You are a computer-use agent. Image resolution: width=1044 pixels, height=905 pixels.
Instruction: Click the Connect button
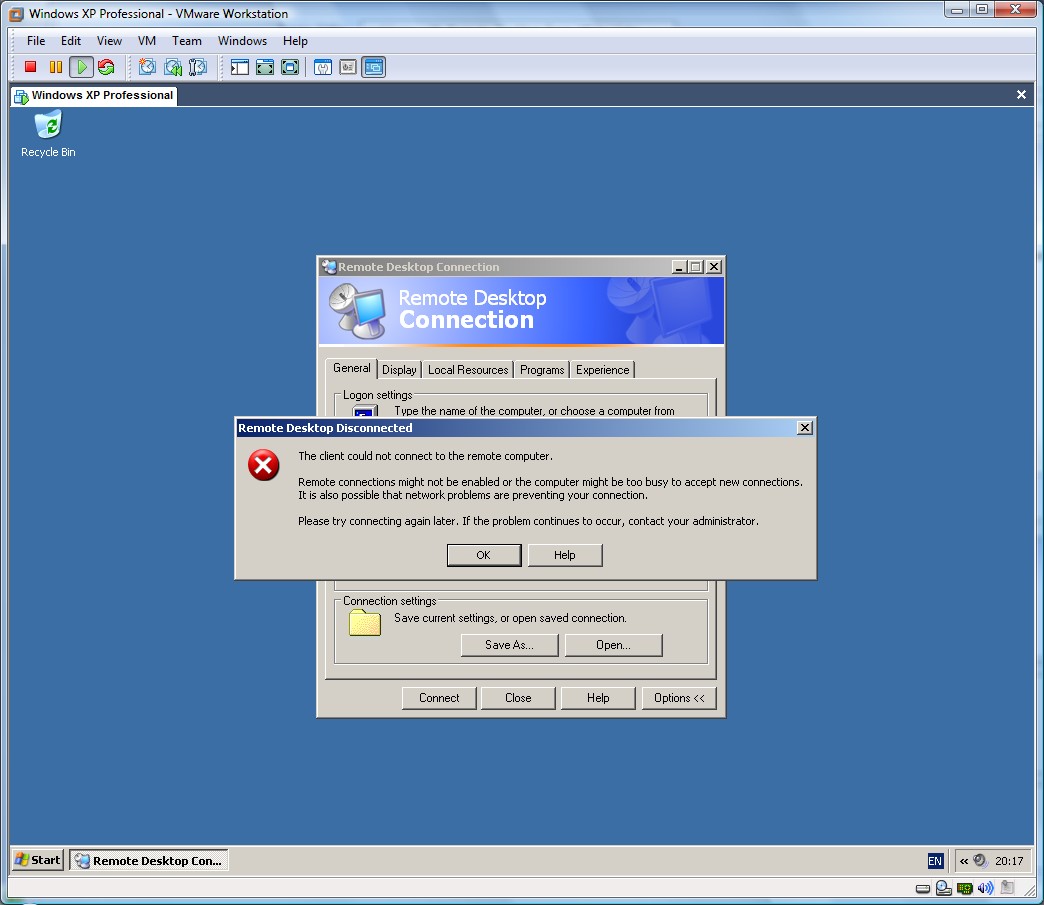pos(439,698)
